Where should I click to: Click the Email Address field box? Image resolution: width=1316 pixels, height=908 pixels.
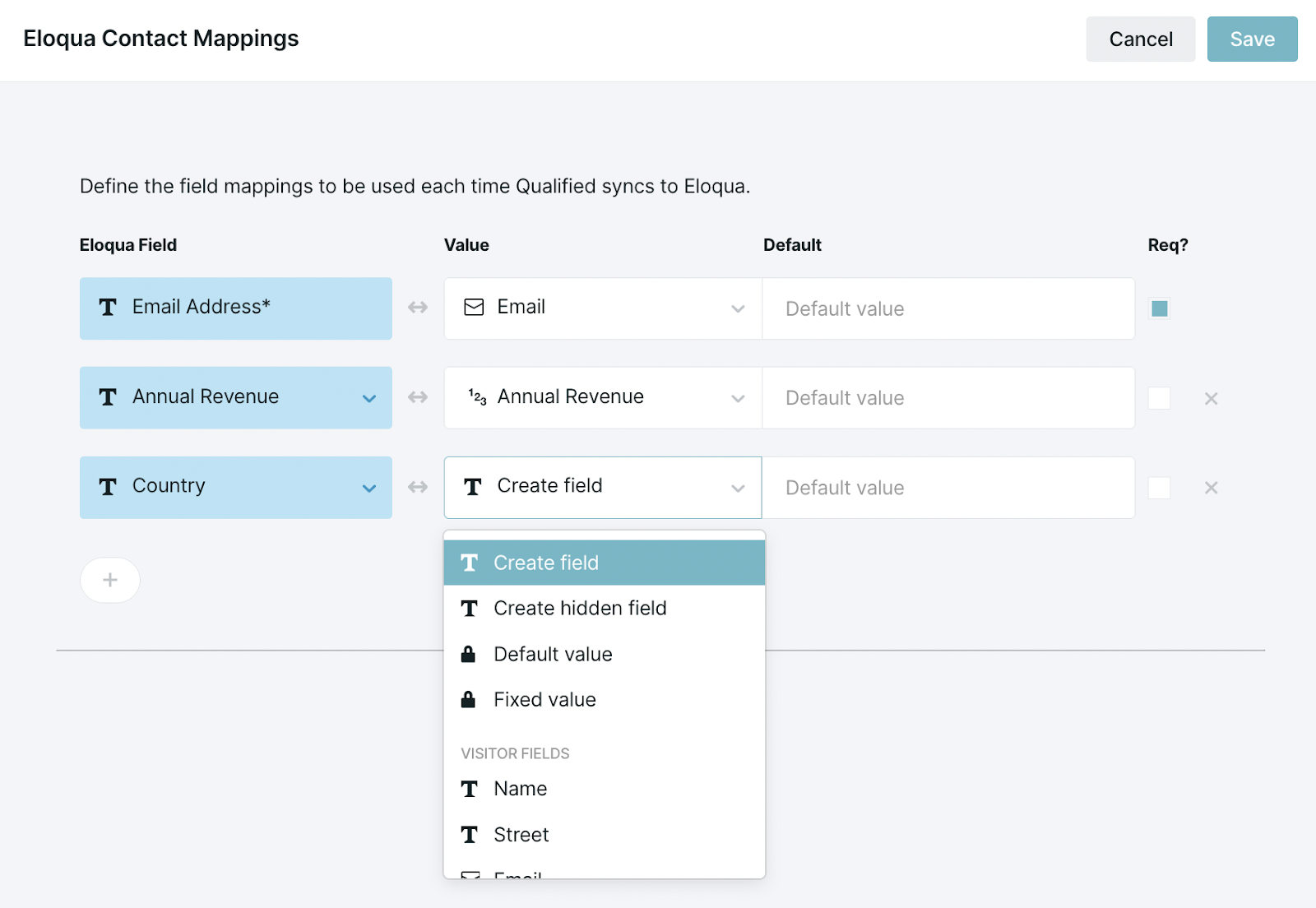point(236,308)
